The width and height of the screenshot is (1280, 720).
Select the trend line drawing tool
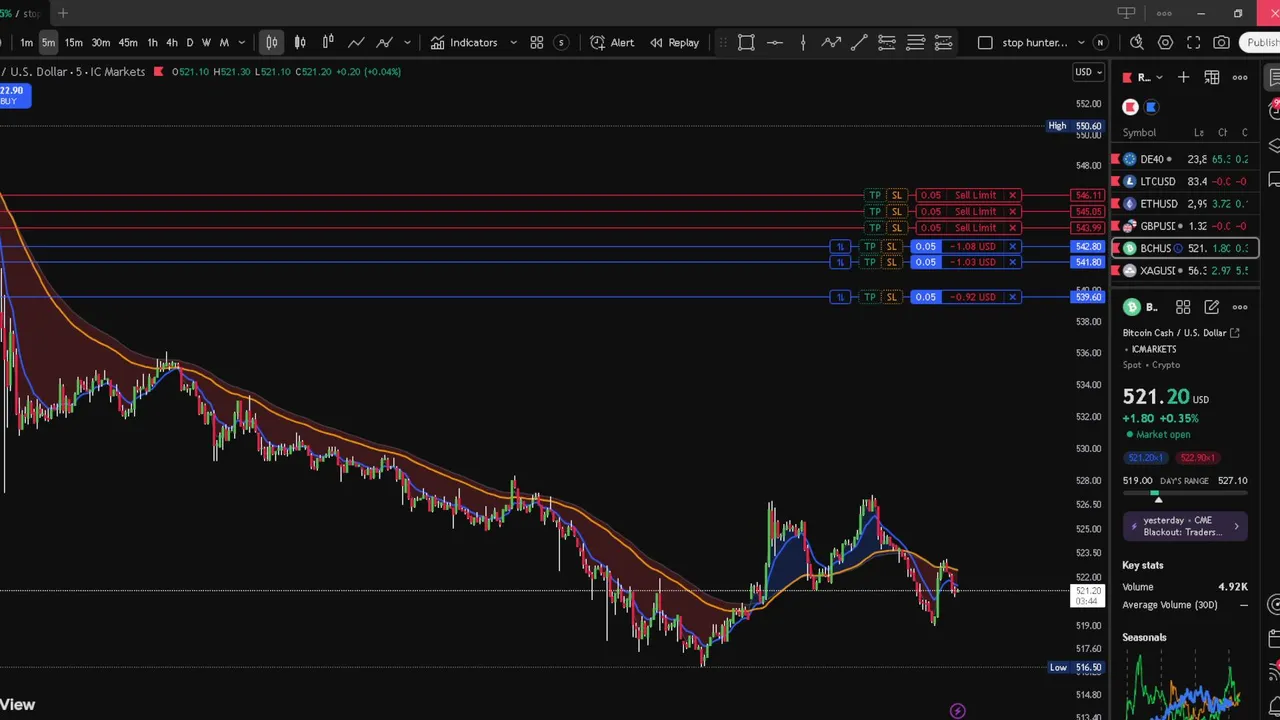click(x=859, y=42)
